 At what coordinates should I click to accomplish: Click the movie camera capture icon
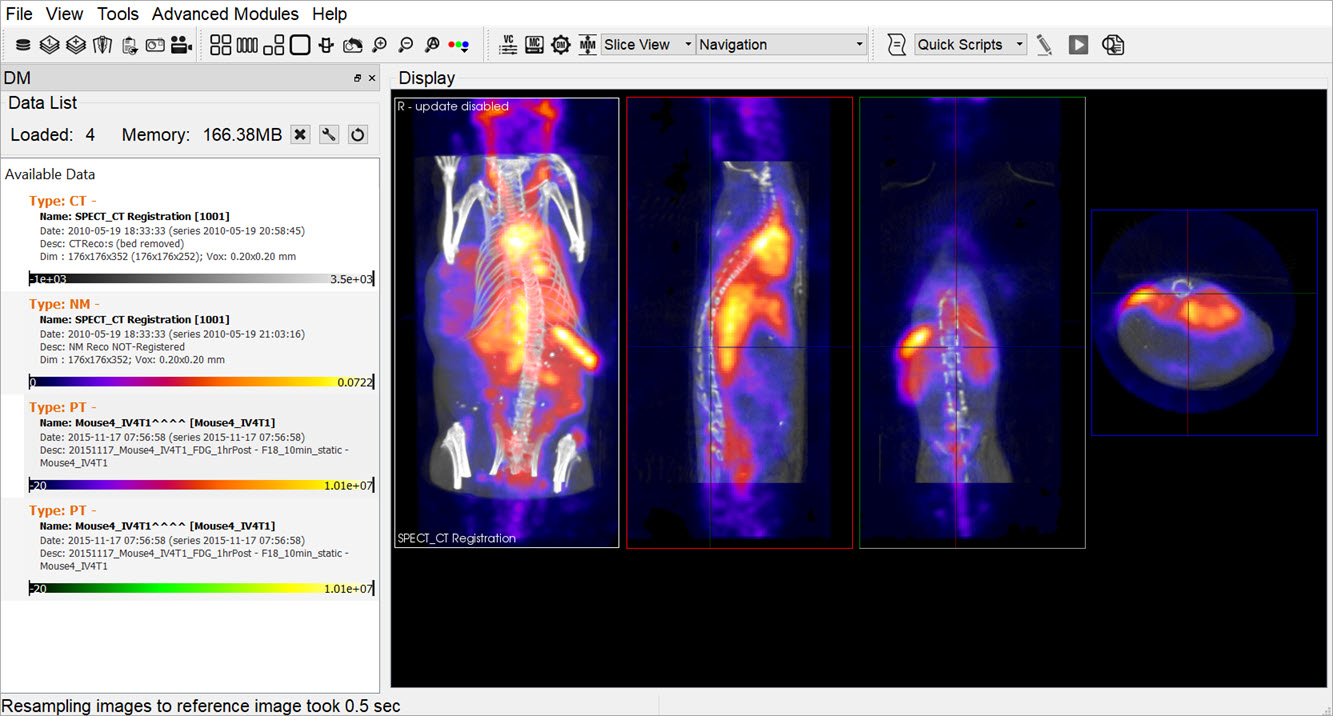click(181, 45)
